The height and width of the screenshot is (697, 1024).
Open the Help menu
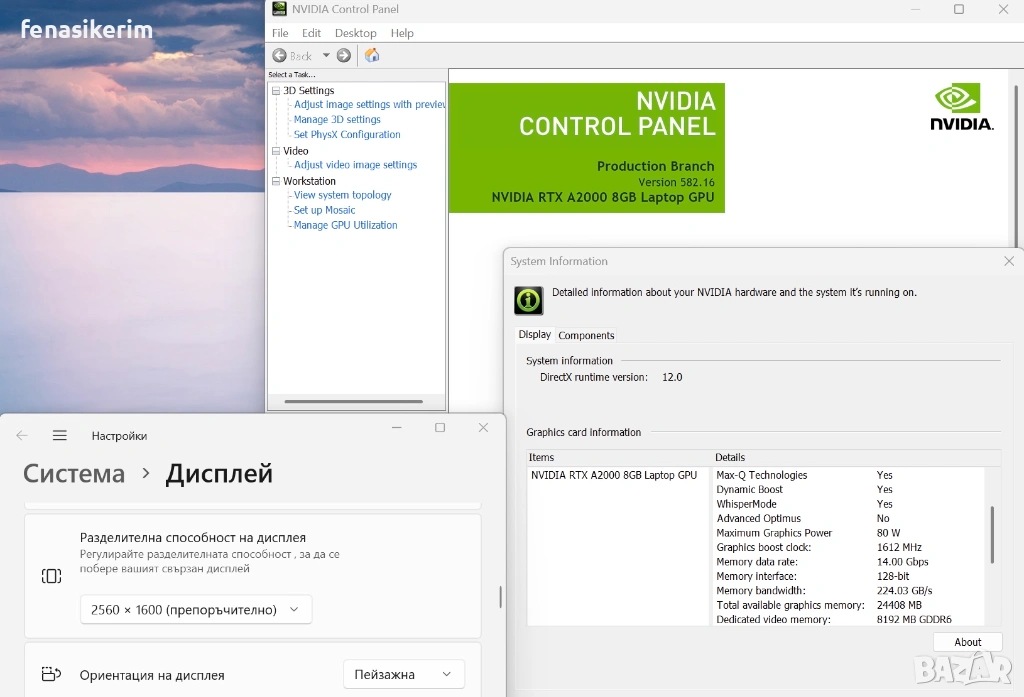[402, 33]
